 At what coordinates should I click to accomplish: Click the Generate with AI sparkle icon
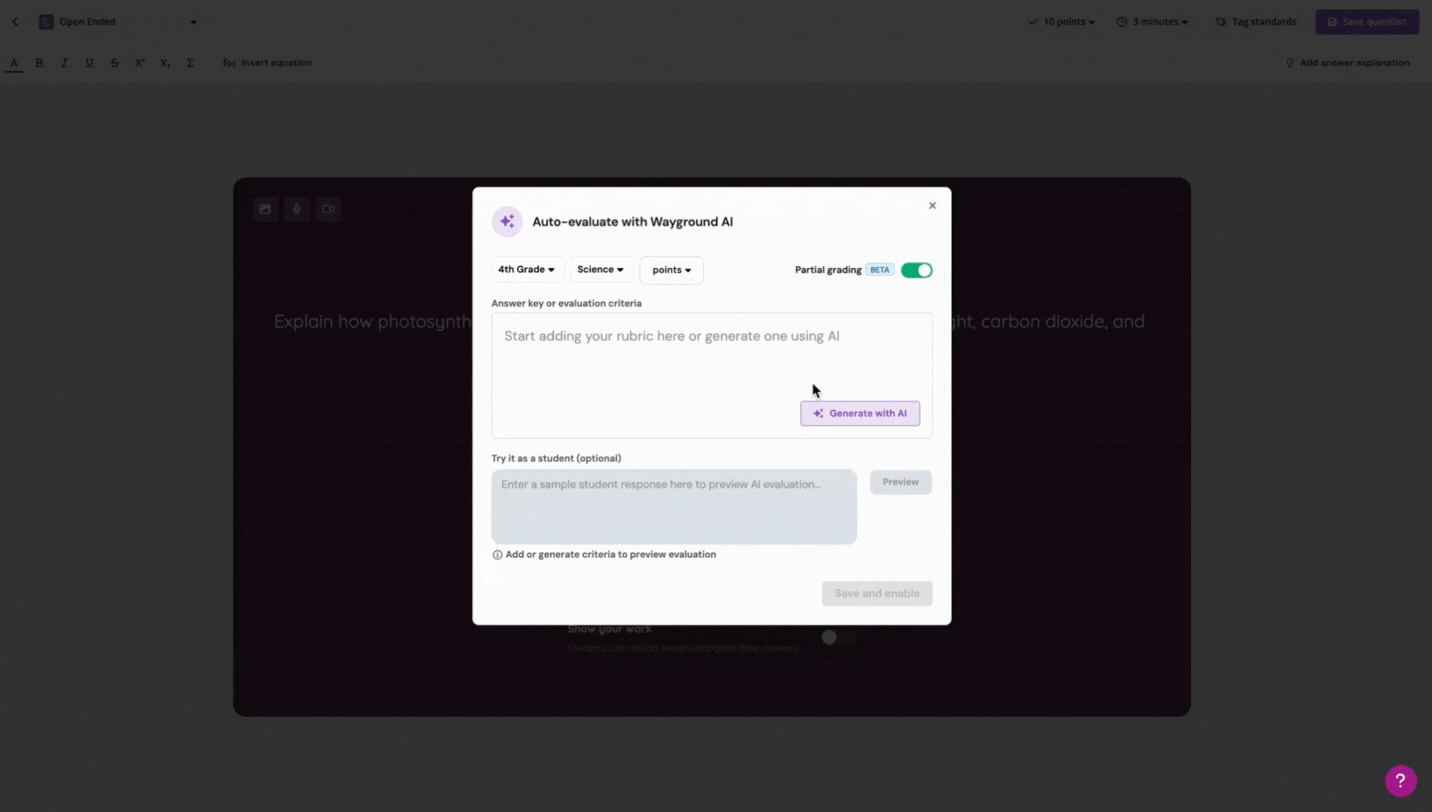818,413
